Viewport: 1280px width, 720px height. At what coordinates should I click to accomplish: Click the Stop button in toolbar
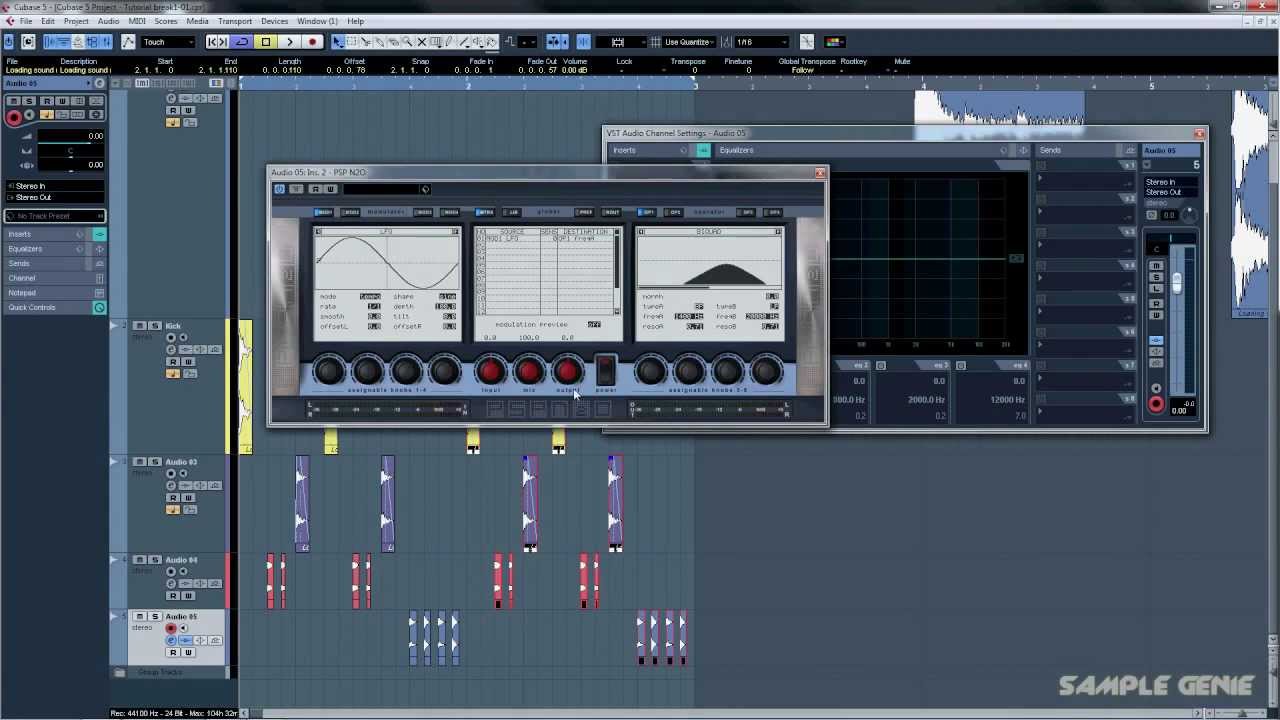(265, 42)
